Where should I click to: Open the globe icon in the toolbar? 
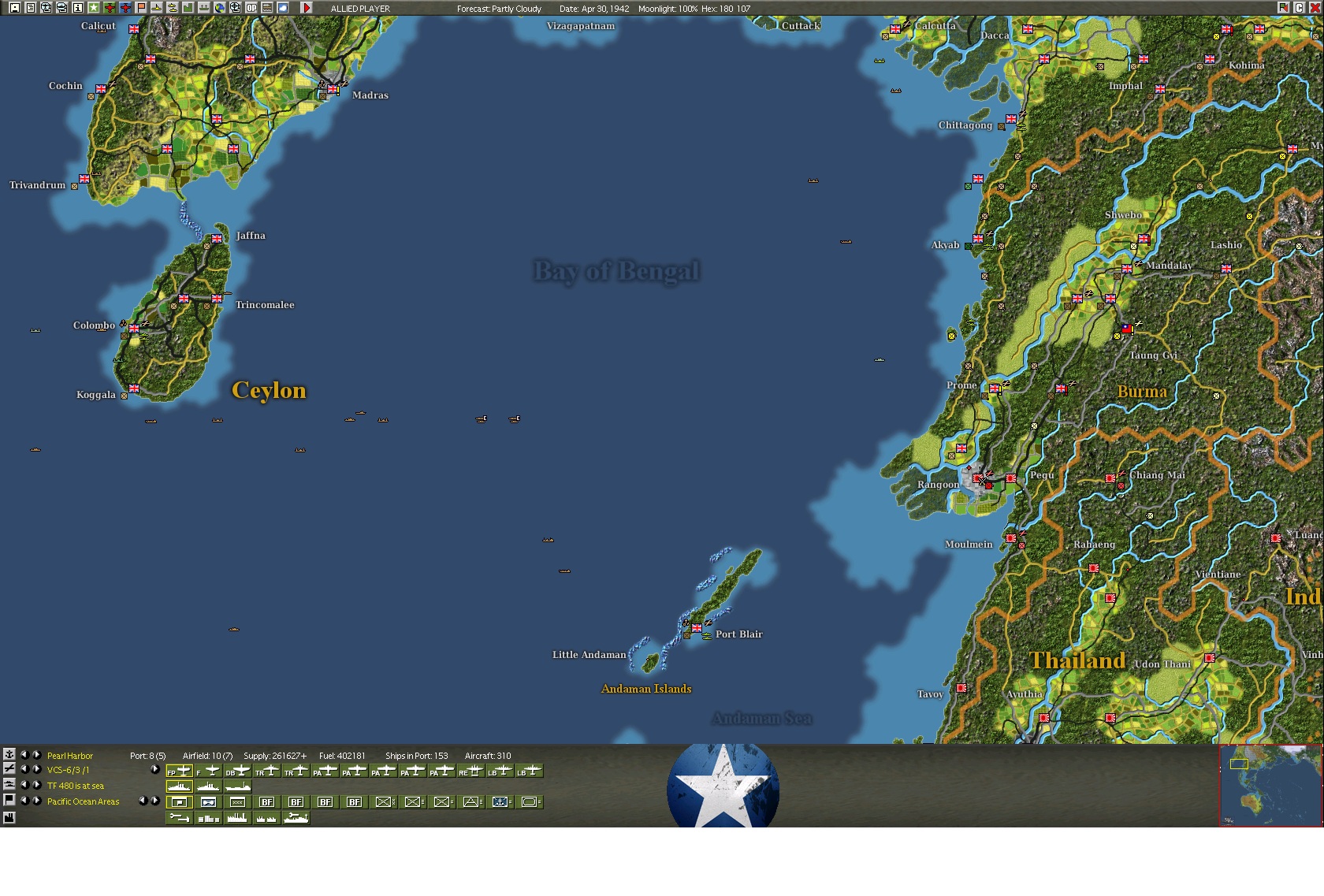(x=219, y=8)
